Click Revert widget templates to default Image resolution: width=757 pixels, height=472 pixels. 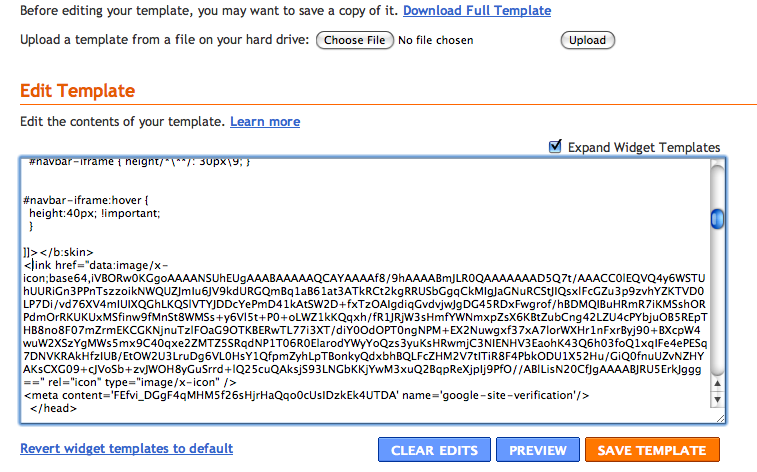[x=126, y=448]
